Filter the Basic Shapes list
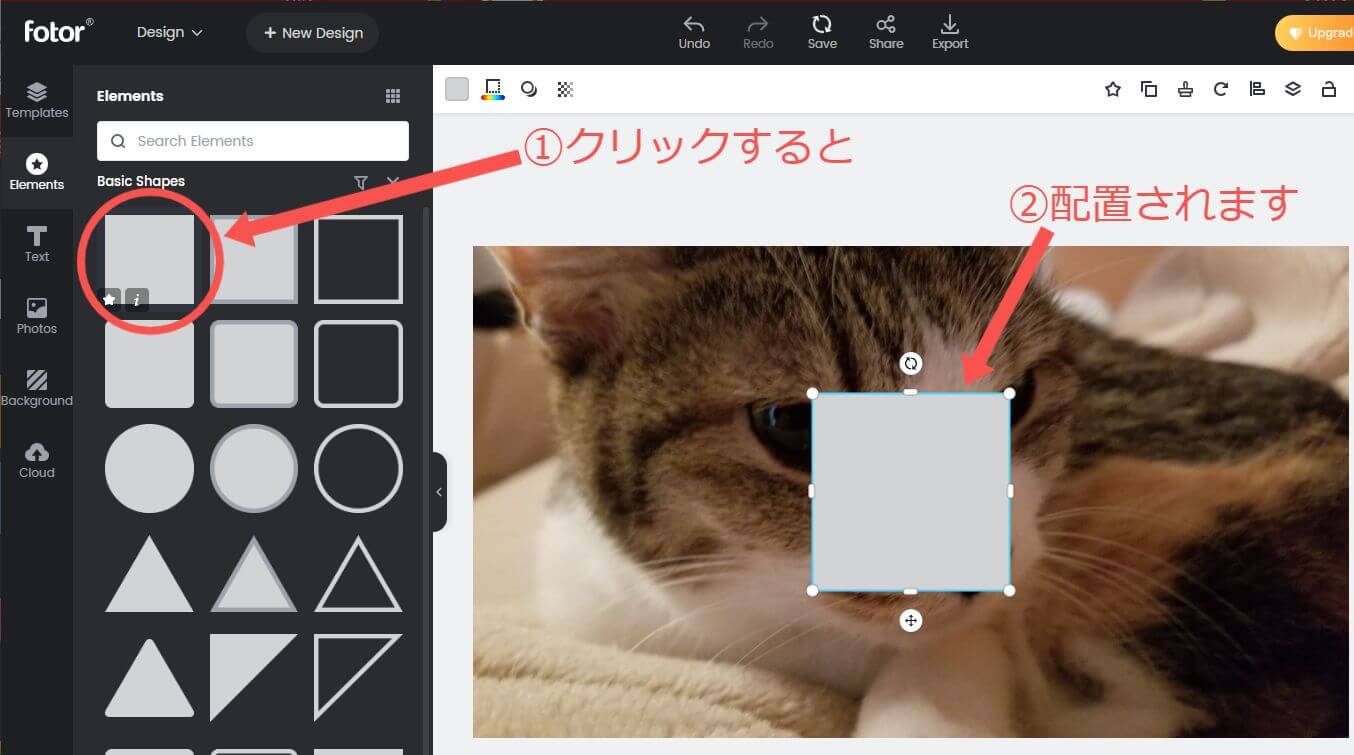Screen dimensions: 1354x755 tap(361, 182)
